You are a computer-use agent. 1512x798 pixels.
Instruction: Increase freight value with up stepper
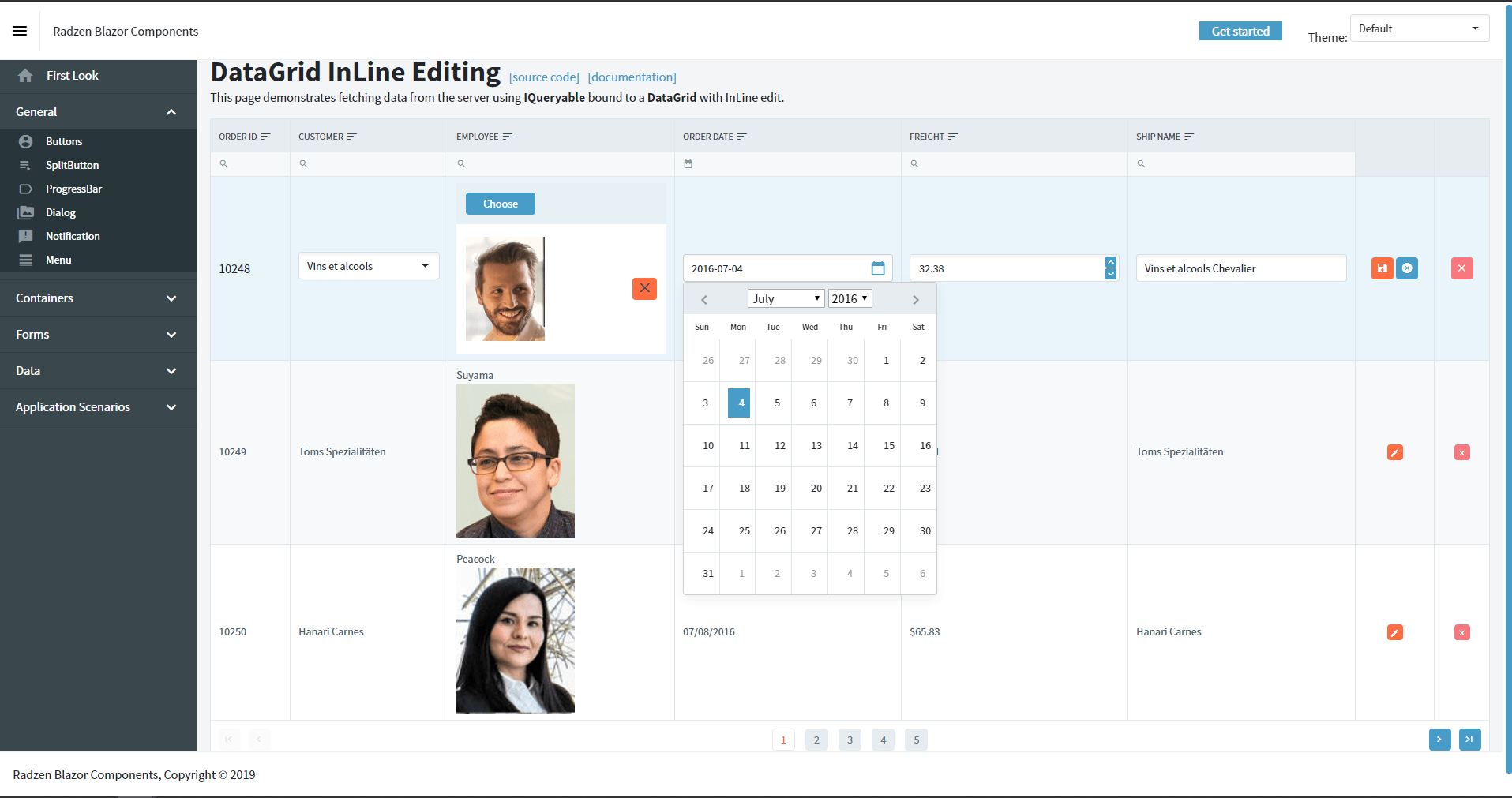1111,262
